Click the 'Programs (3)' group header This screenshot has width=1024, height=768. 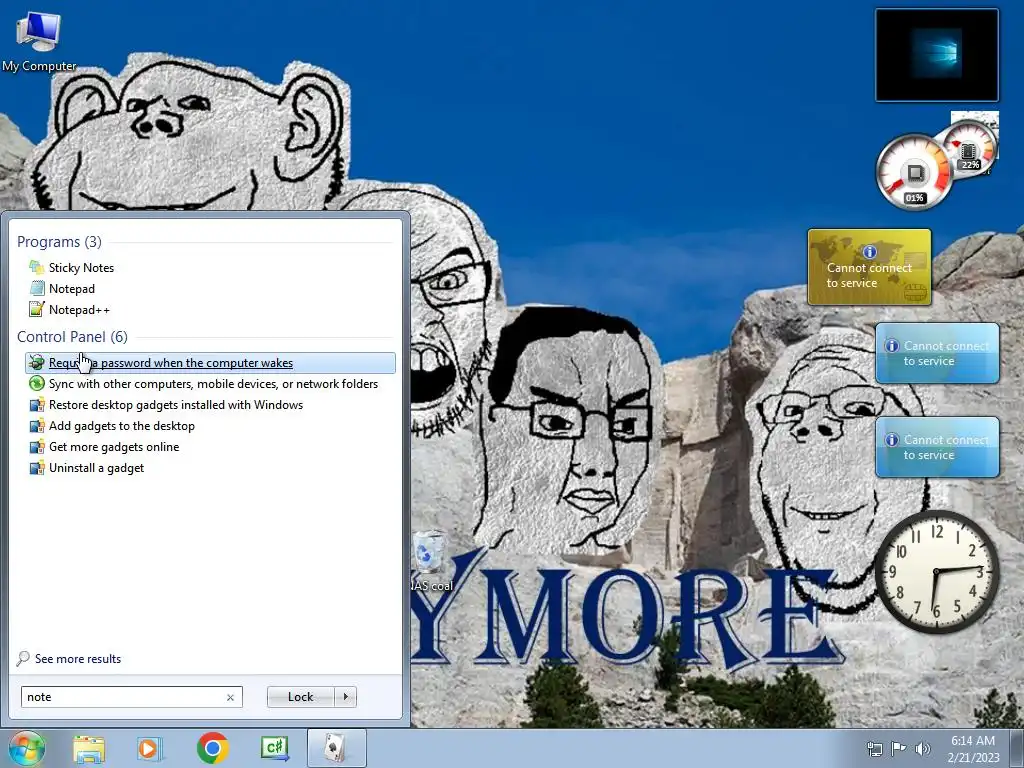(59, 242)
